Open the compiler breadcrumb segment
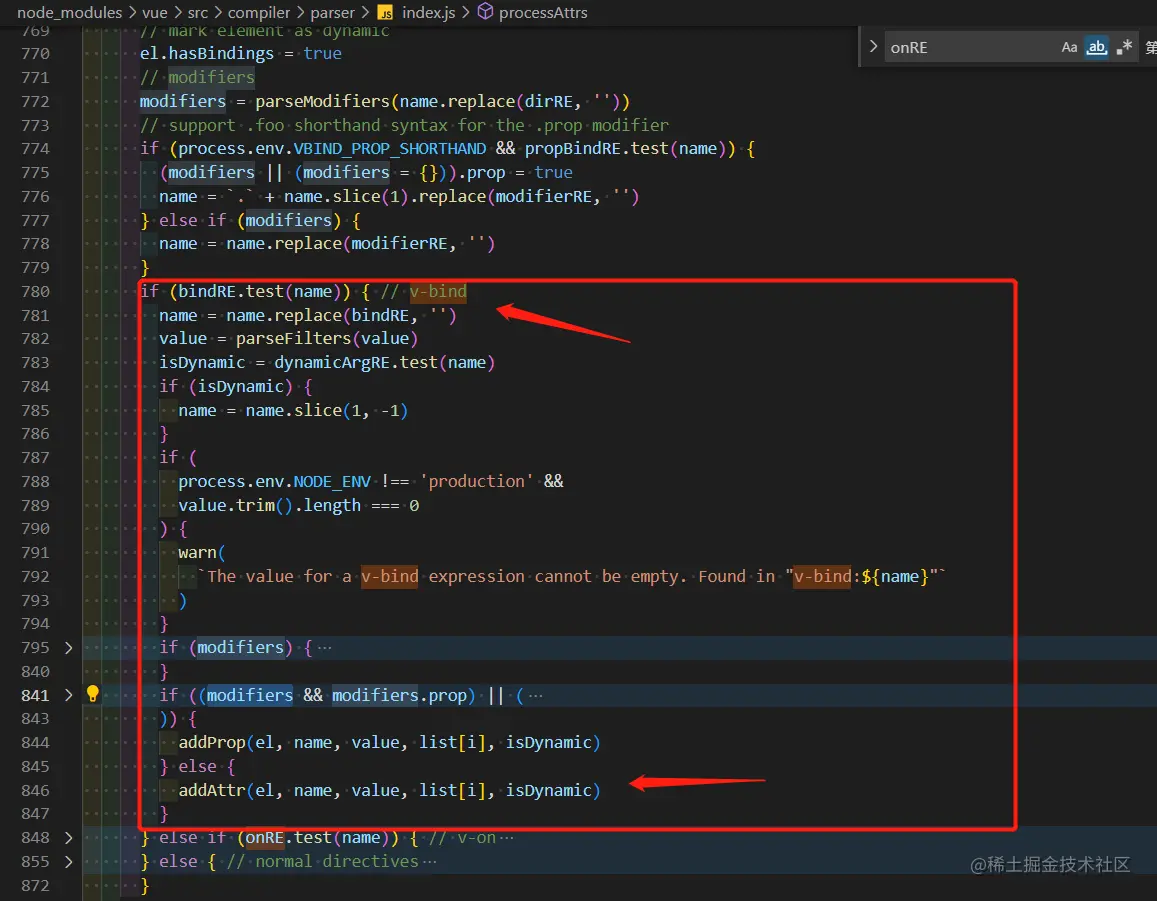Image resolution: width=1157 pixels, height=901 pixels. tap(258, 13)
